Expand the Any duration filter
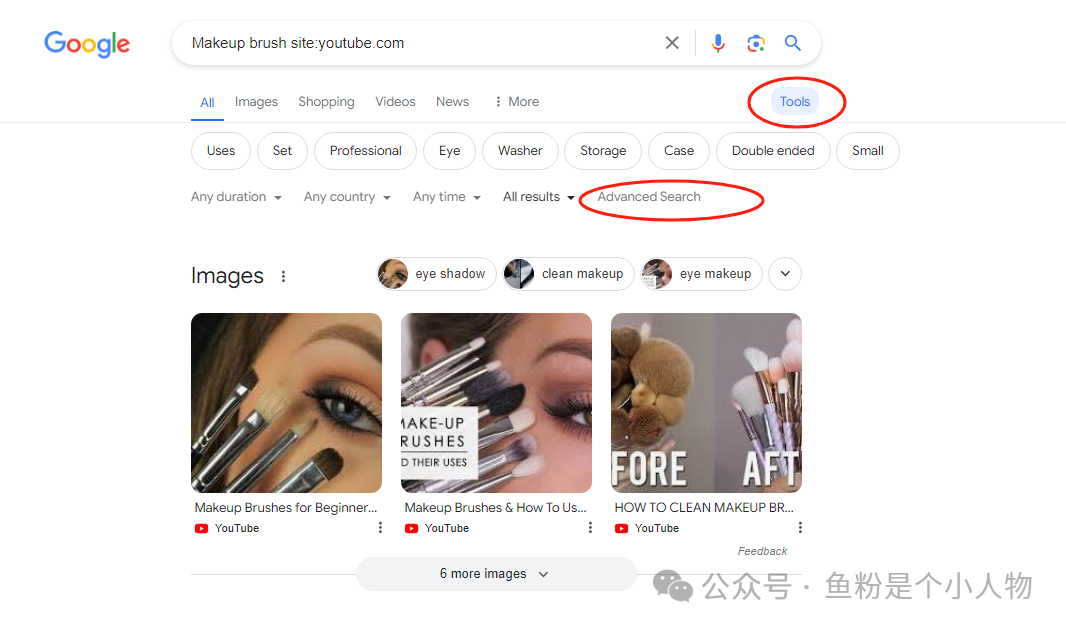The height and width of the screenshot is (629, 1066). click(x=236, y=197)
